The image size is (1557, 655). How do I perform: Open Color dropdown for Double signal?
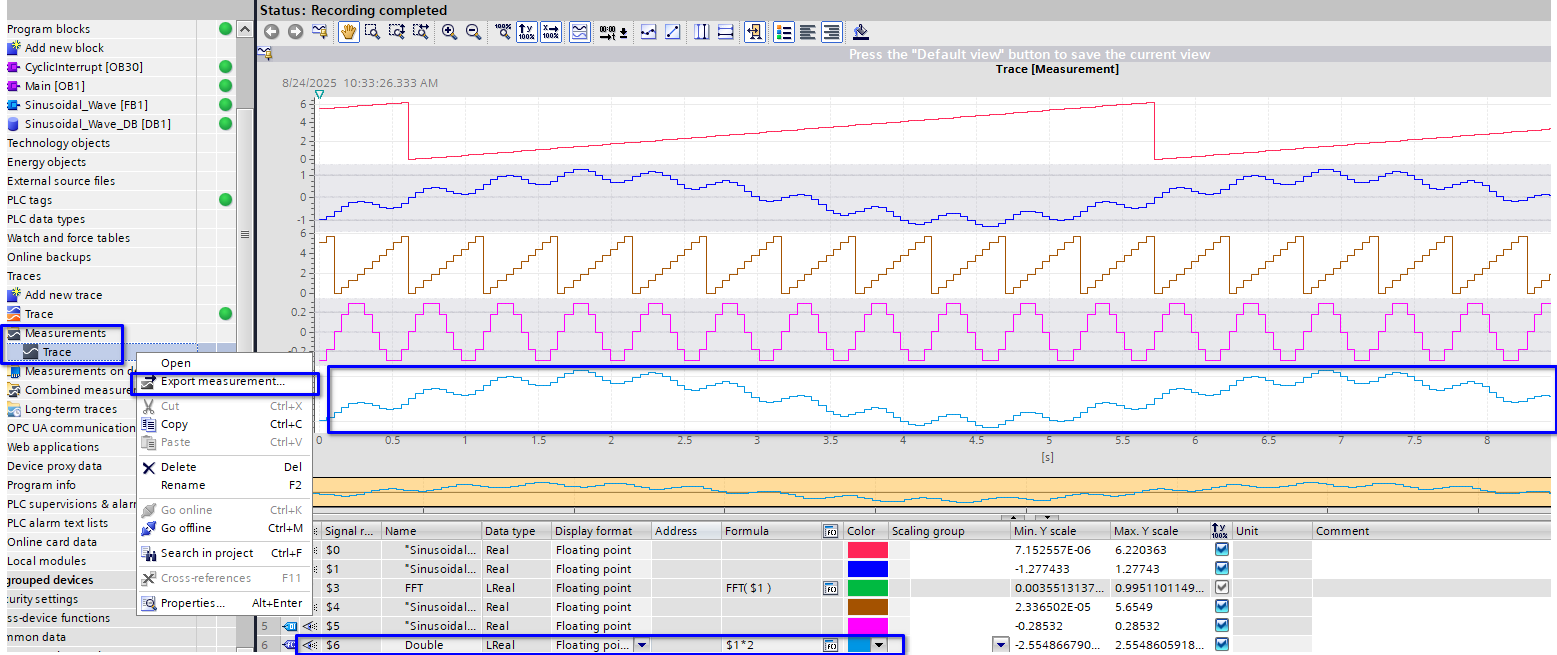(x=879, y=646)
